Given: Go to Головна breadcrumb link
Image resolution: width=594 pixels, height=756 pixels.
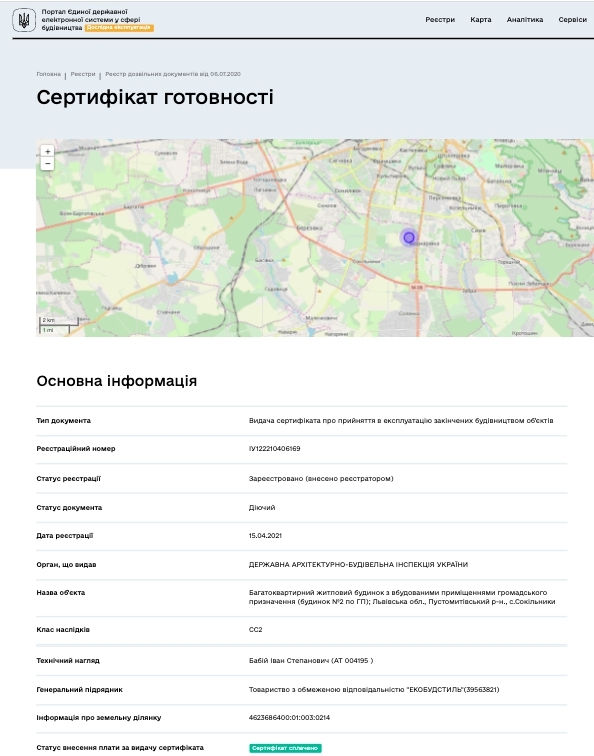Looking at the screenshot, I should point(49,74).
